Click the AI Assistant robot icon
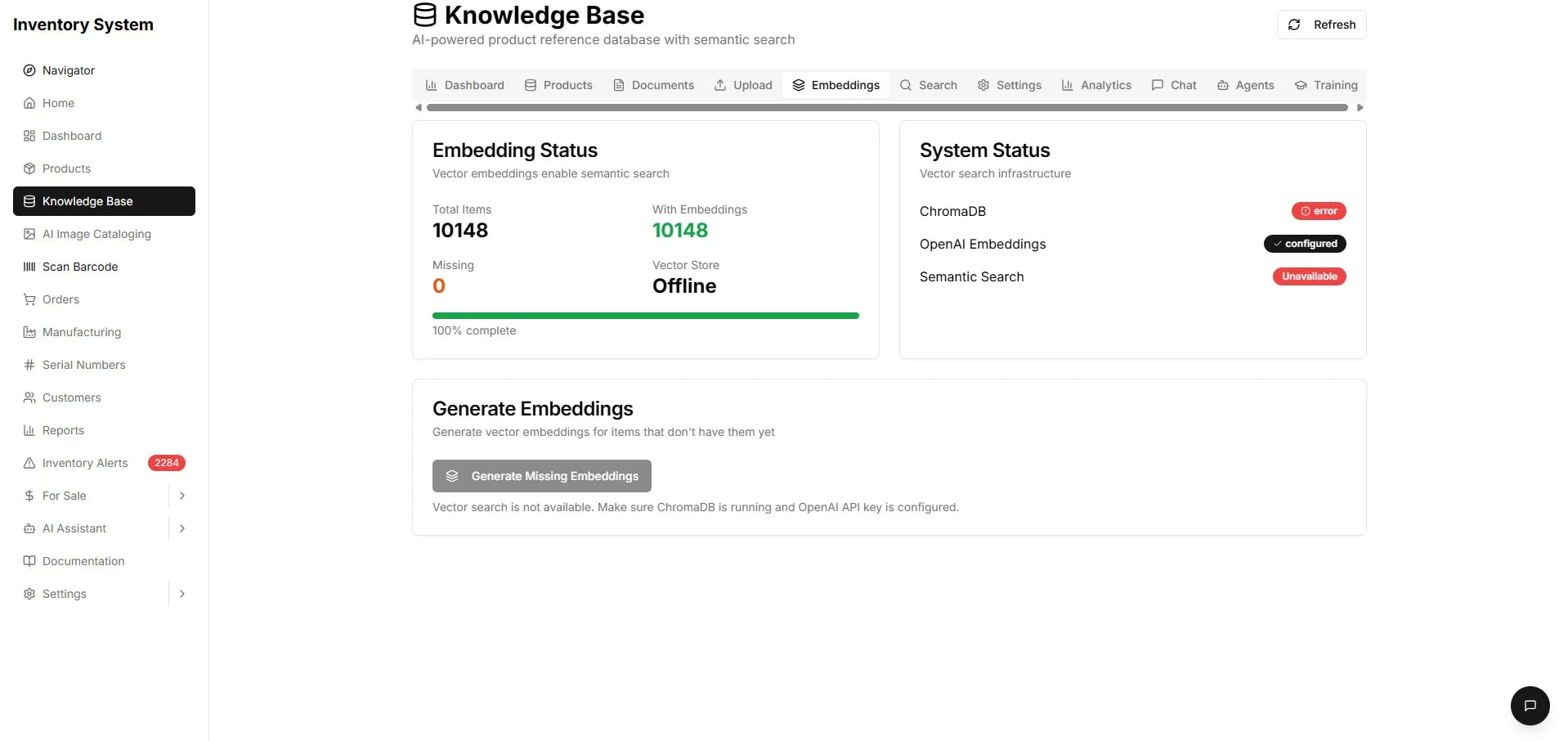This screenshot has height=741, width=1568. [x=29, y=528]
